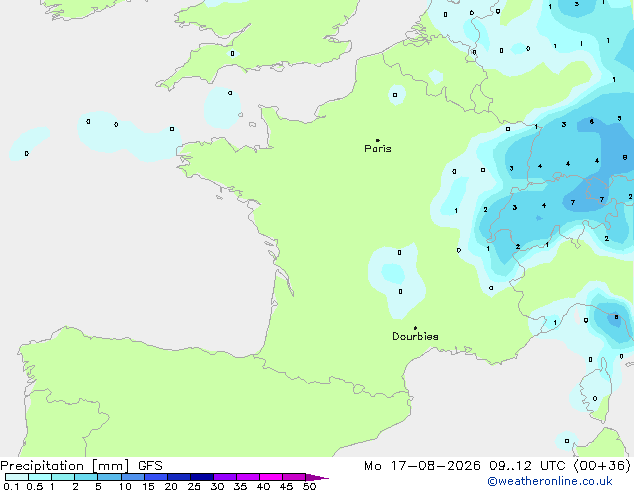634x490 pixels.
Task: Click the medium blue 10 mm legend swatch
Action: (133, 477)
